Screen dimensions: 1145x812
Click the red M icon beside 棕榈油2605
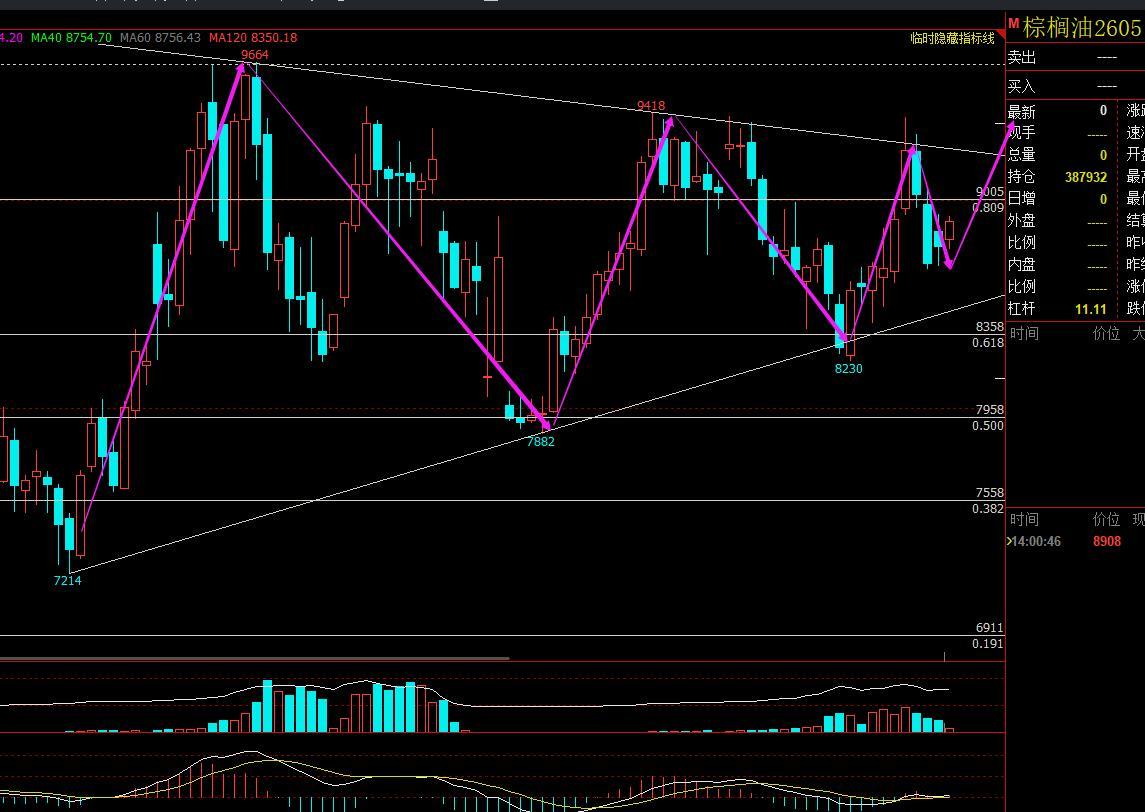(x=1014, y=25)
